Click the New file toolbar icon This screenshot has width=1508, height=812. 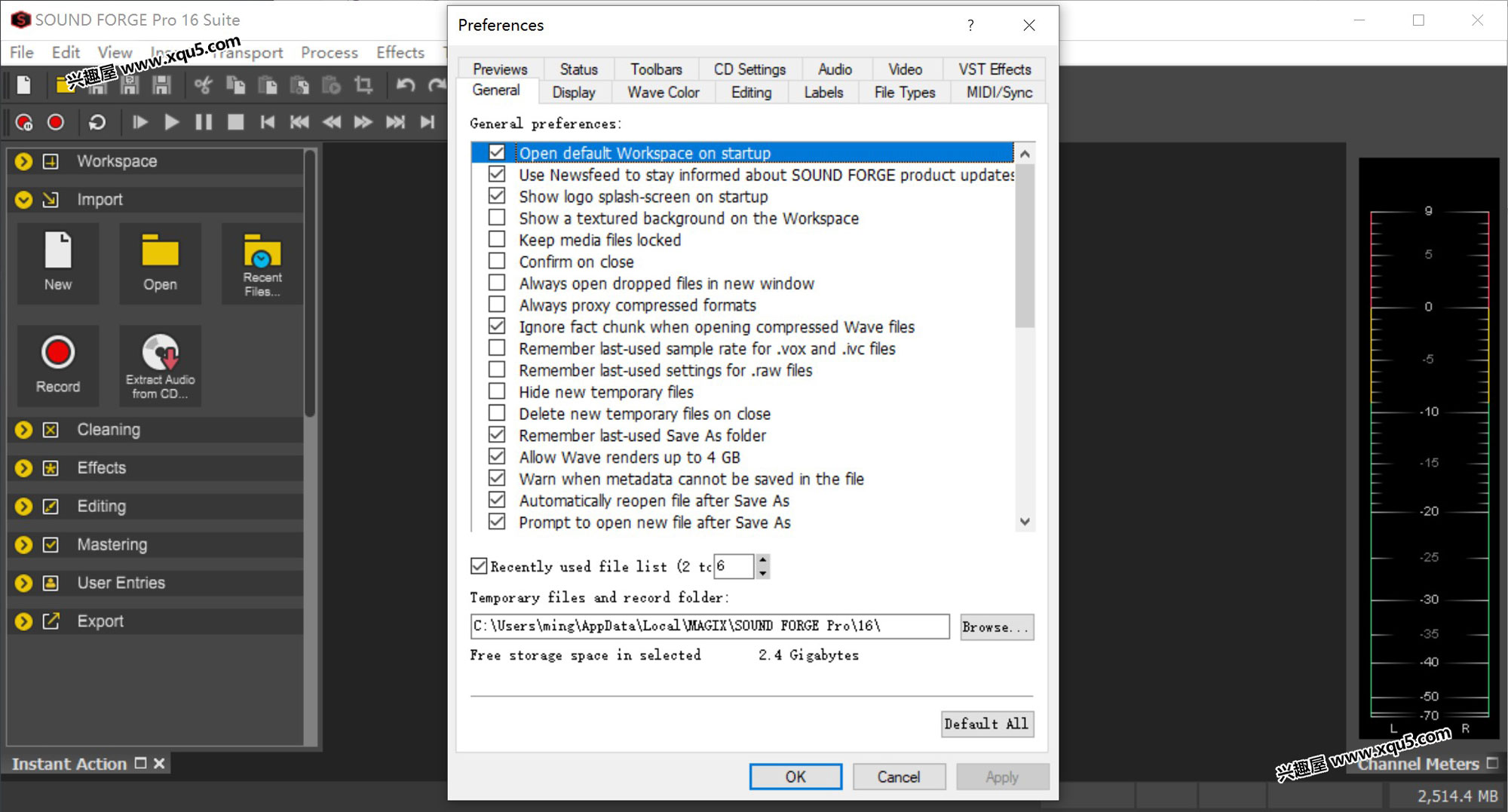24,85
